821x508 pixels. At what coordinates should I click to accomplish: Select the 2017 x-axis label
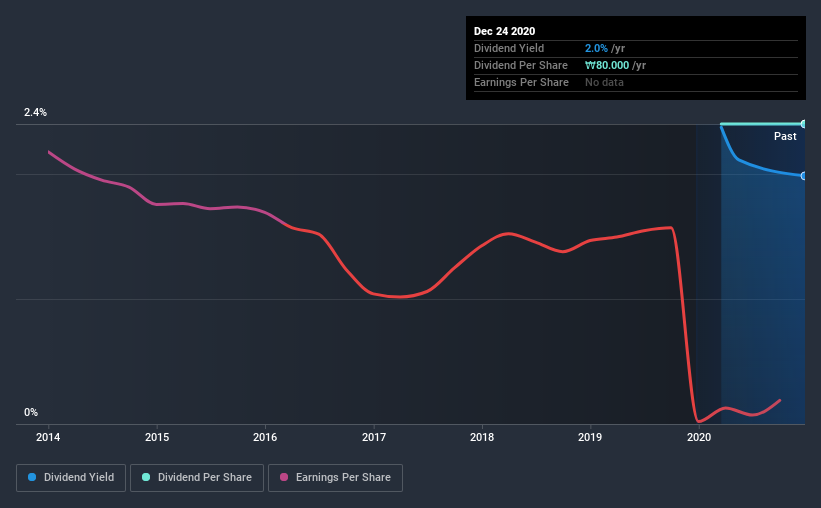click(x=374, y=437)
